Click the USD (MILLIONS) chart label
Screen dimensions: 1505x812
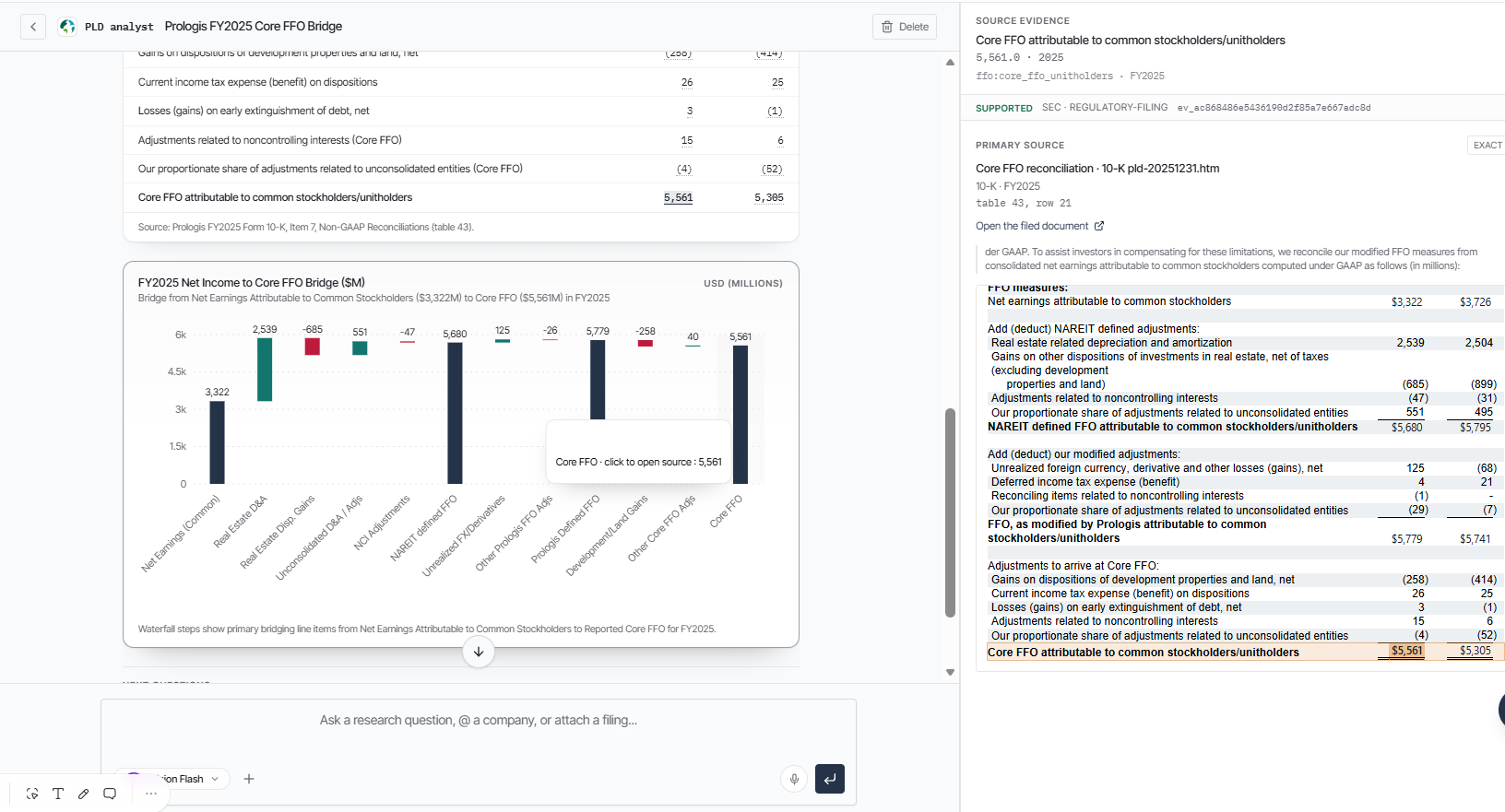pyautogui.click(x=743, y=284)
